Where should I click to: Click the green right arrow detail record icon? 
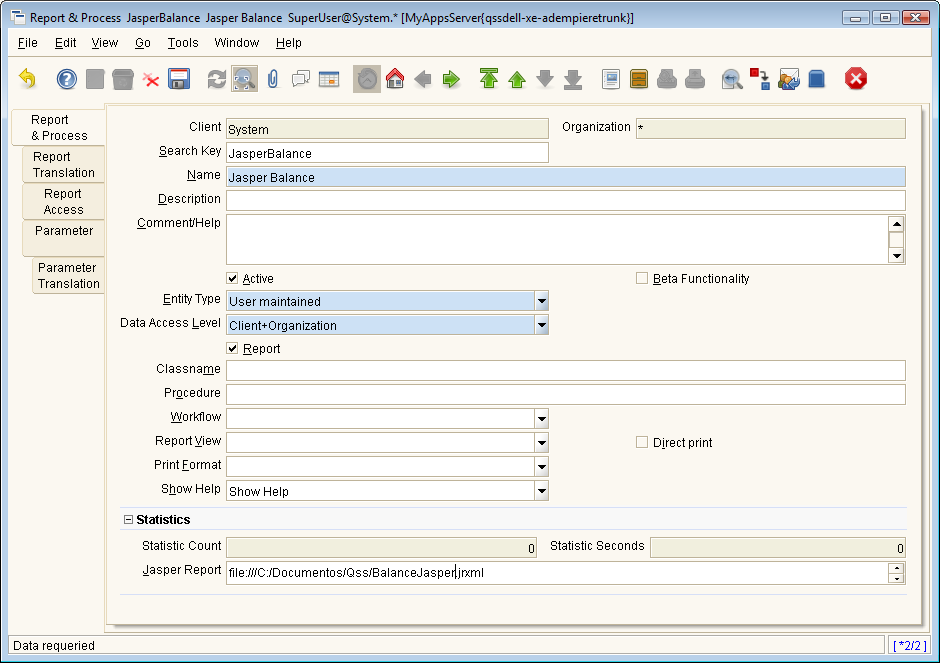(451, 79)
